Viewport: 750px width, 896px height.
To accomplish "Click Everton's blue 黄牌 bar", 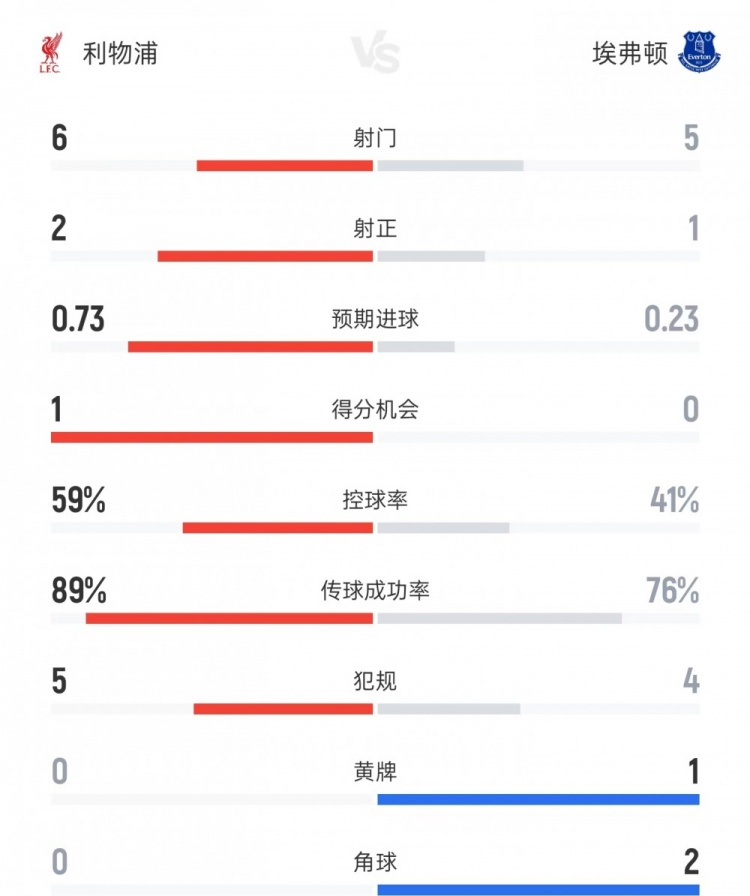I will click(538, 799).
